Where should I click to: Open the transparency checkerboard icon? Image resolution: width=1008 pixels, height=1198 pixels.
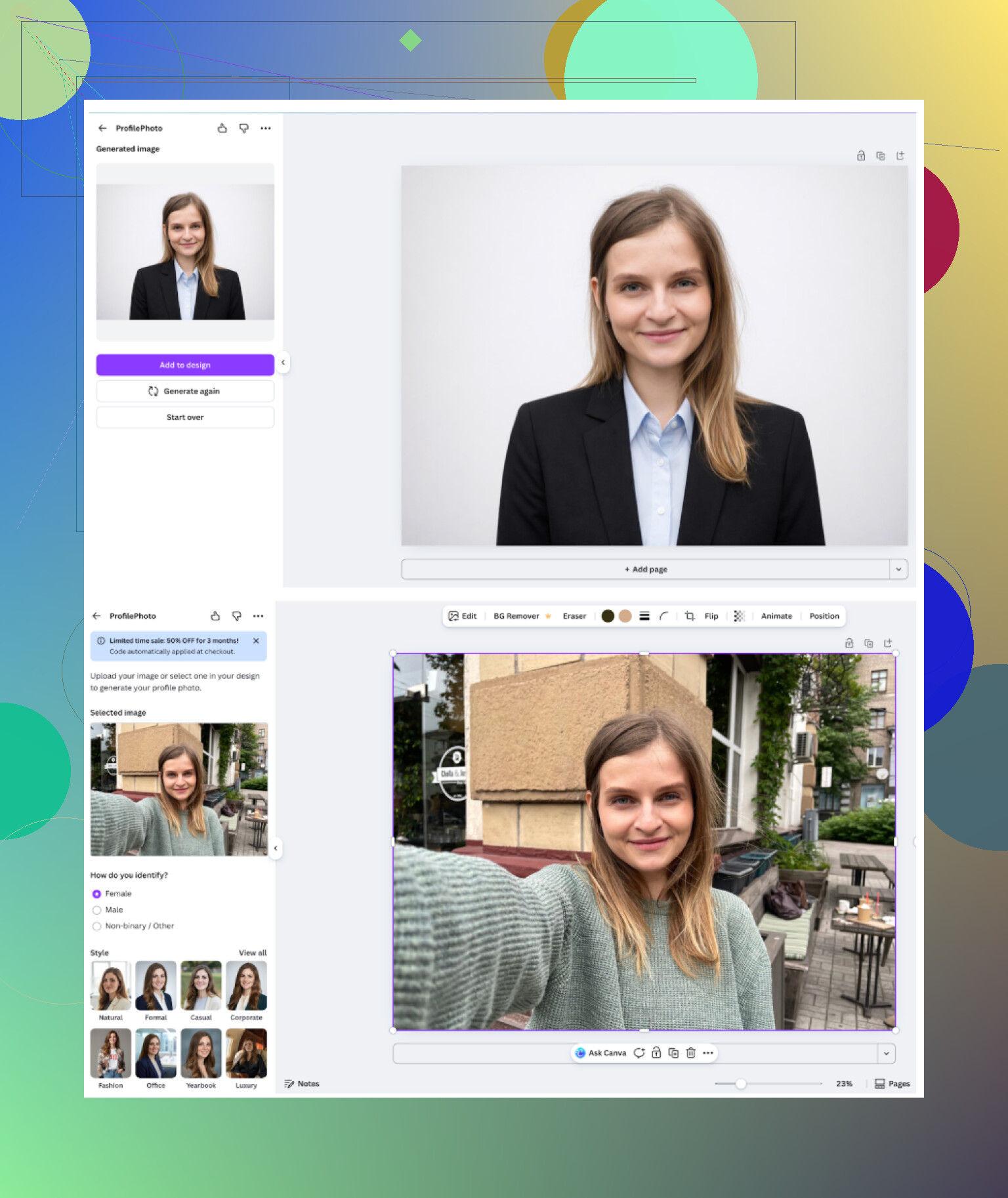[x=739, y=616]
